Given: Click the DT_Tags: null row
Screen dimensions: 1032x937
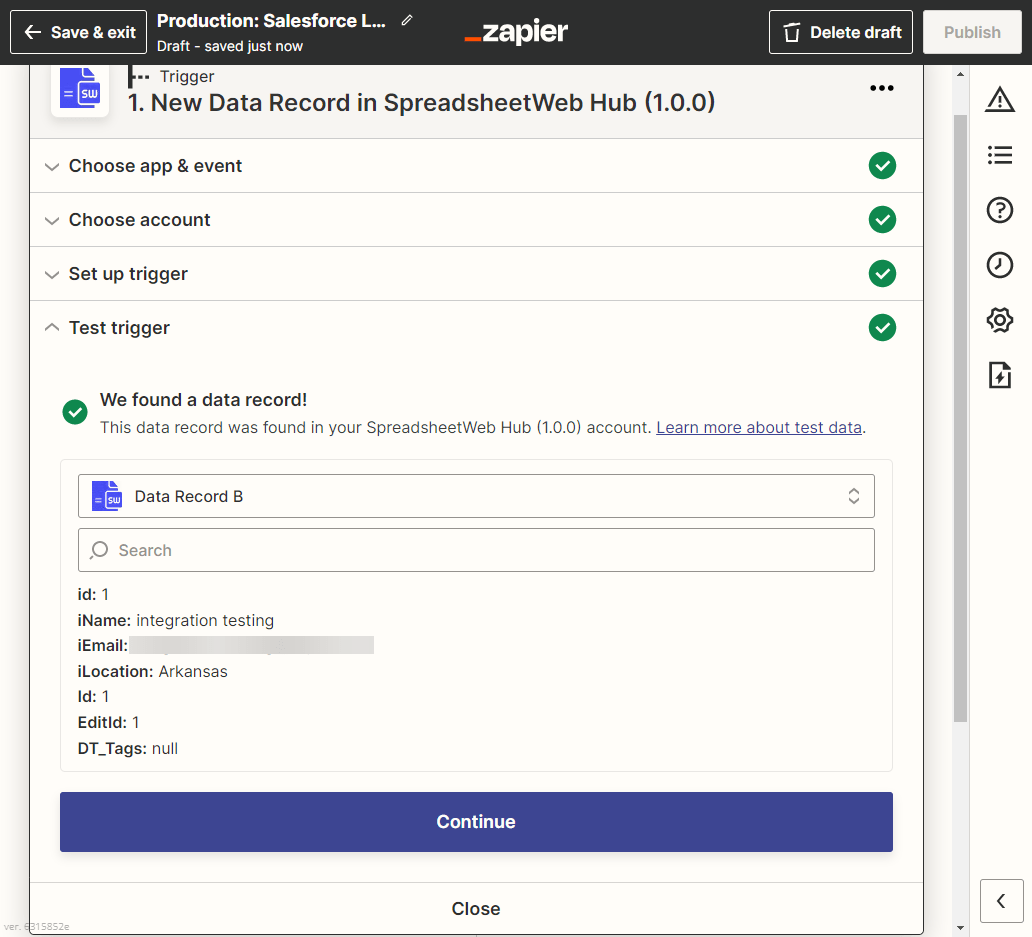Looking at the screenshot, I should pyautogui.click(x=128, y=749).
